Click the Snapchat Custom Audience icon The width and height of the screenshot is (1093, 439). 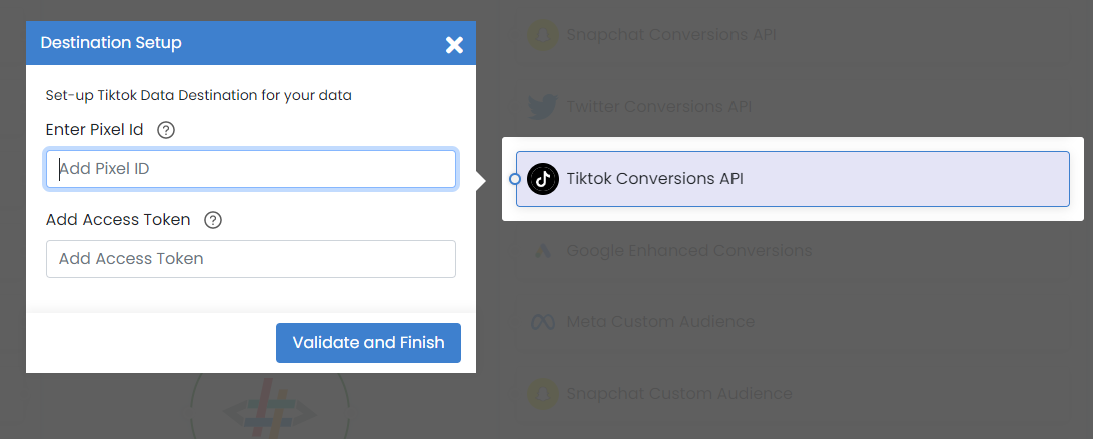tap(543, 394)
